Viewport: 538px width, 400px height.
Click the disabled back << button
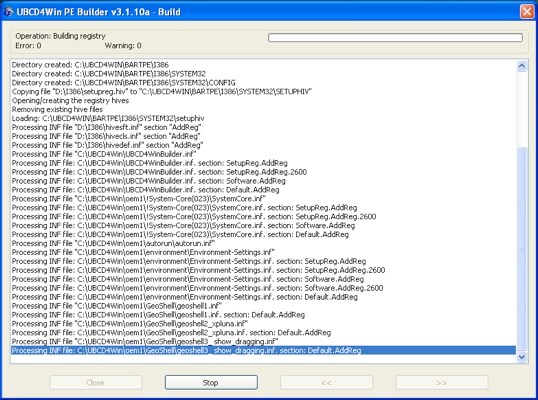(x=326, y=382)
